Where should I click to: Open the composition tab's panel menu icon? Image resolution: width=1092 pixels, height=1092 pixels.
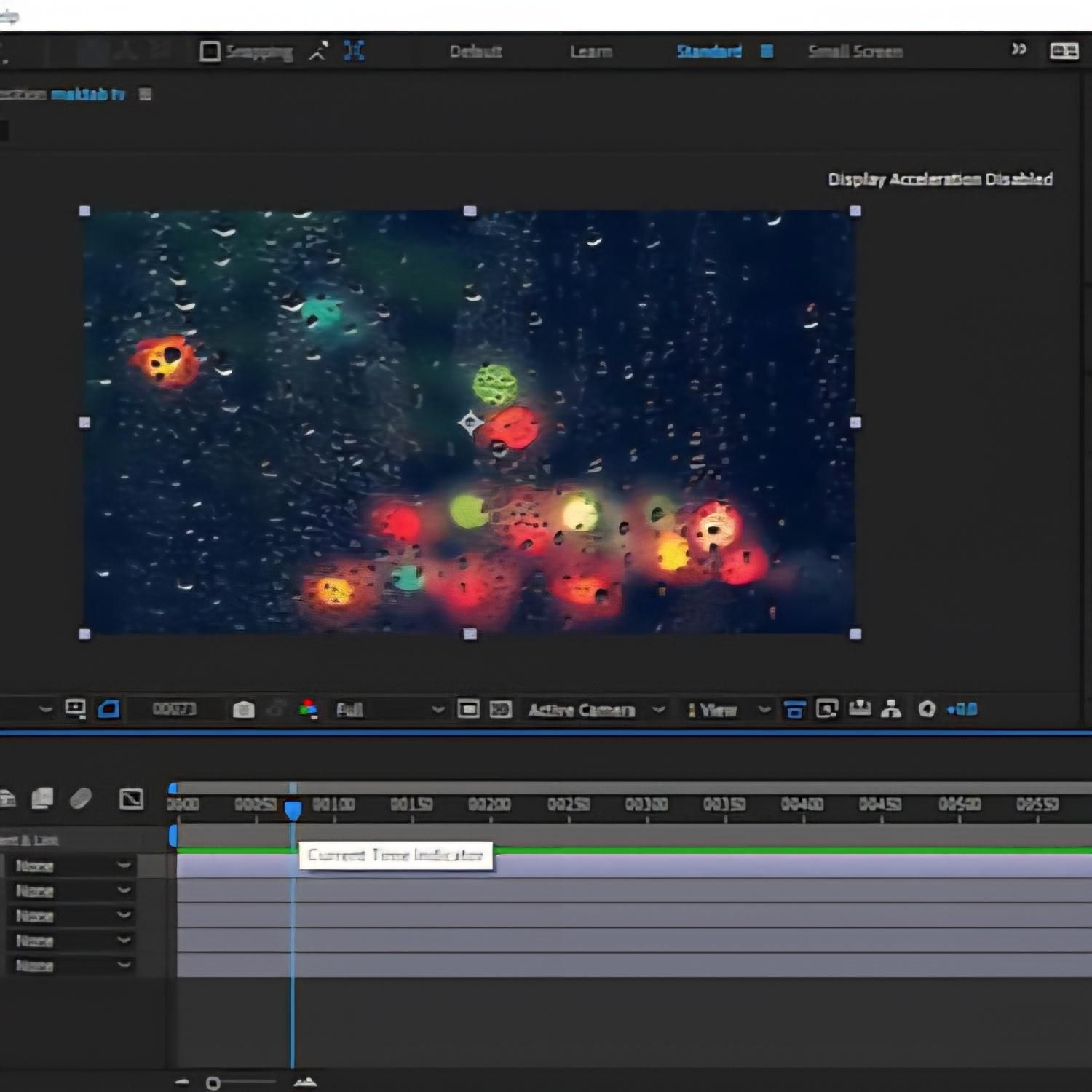pyautogui.click(x=146, y=94)
